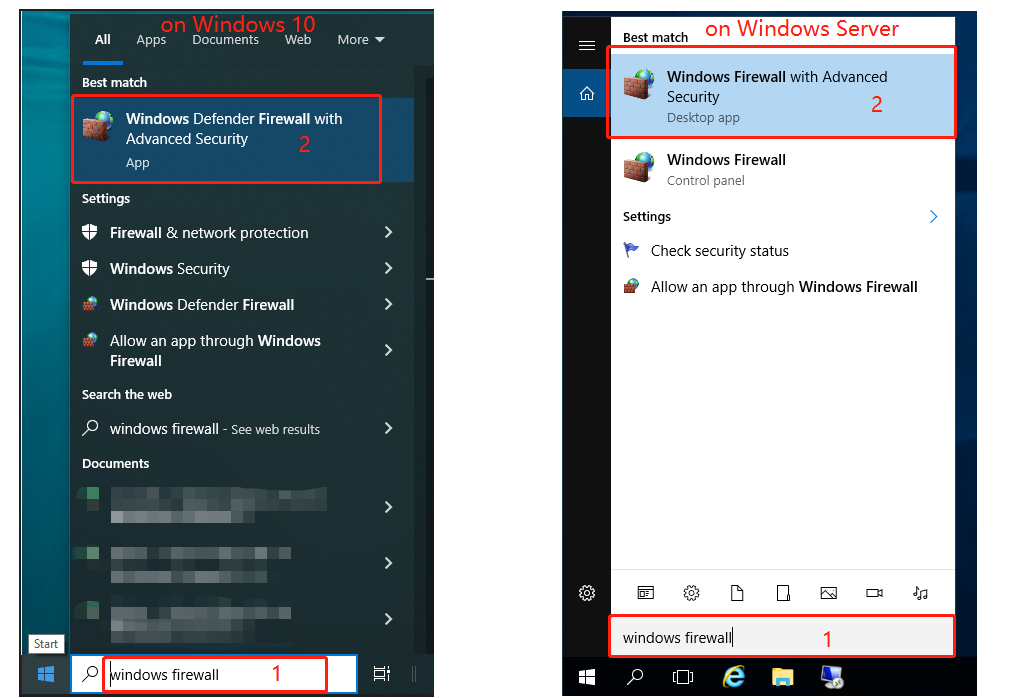Image resolution: width=1009 pixels, height=698 pixels.
Task: Click the Home icon in Server search sidebar
Action: tap(587, 94)
